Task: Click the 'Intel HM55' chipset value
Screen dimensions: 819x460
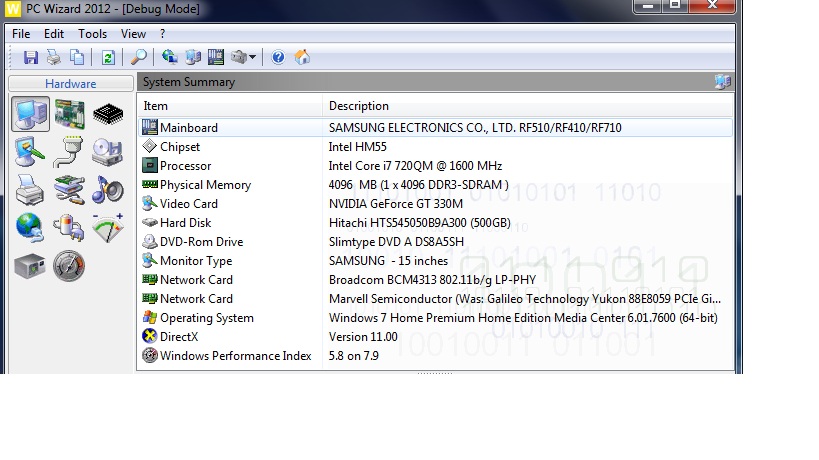Action: point(358,147)
